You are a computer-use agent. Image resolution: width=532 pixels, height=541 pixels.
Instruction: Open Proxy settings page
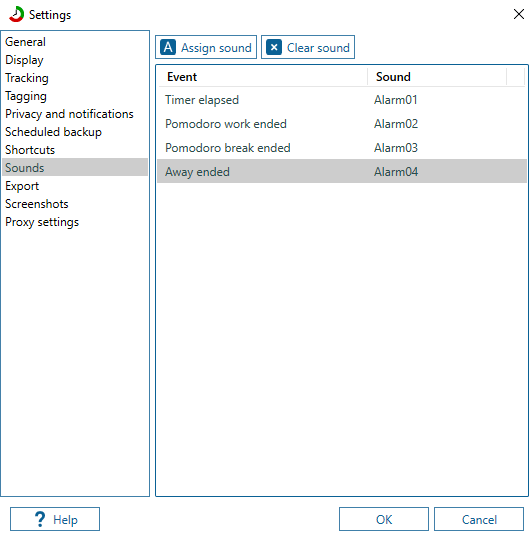(x=42, y=222)
